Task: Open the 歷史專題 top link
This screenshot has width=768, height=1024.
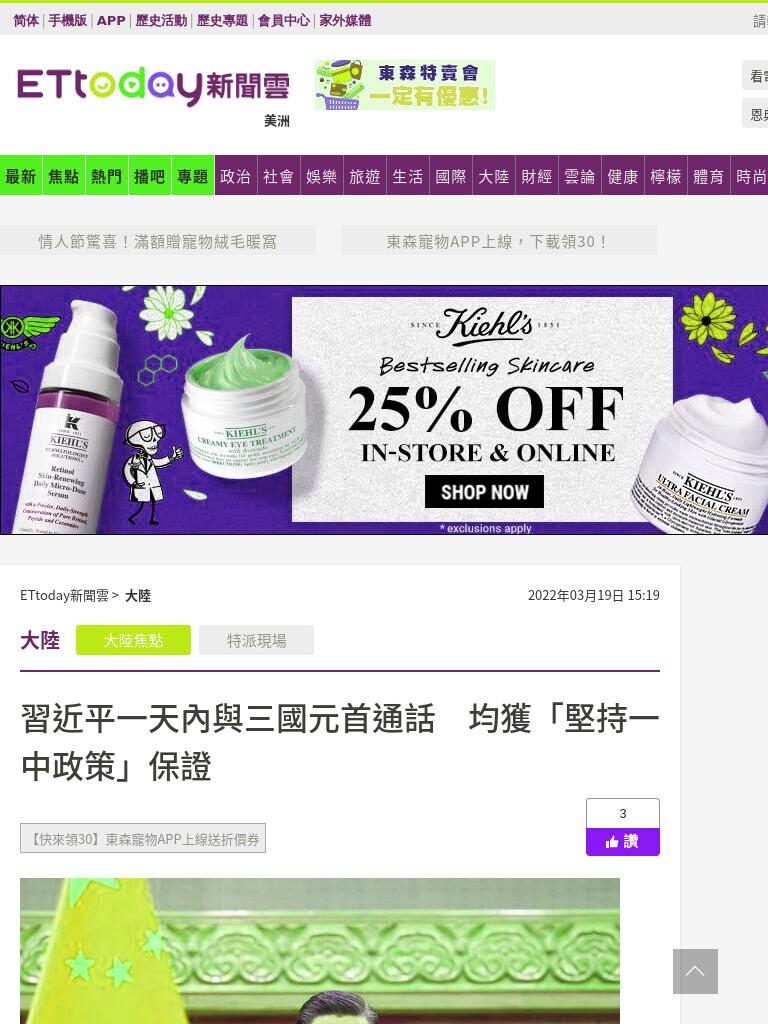Action: (222, 20)
